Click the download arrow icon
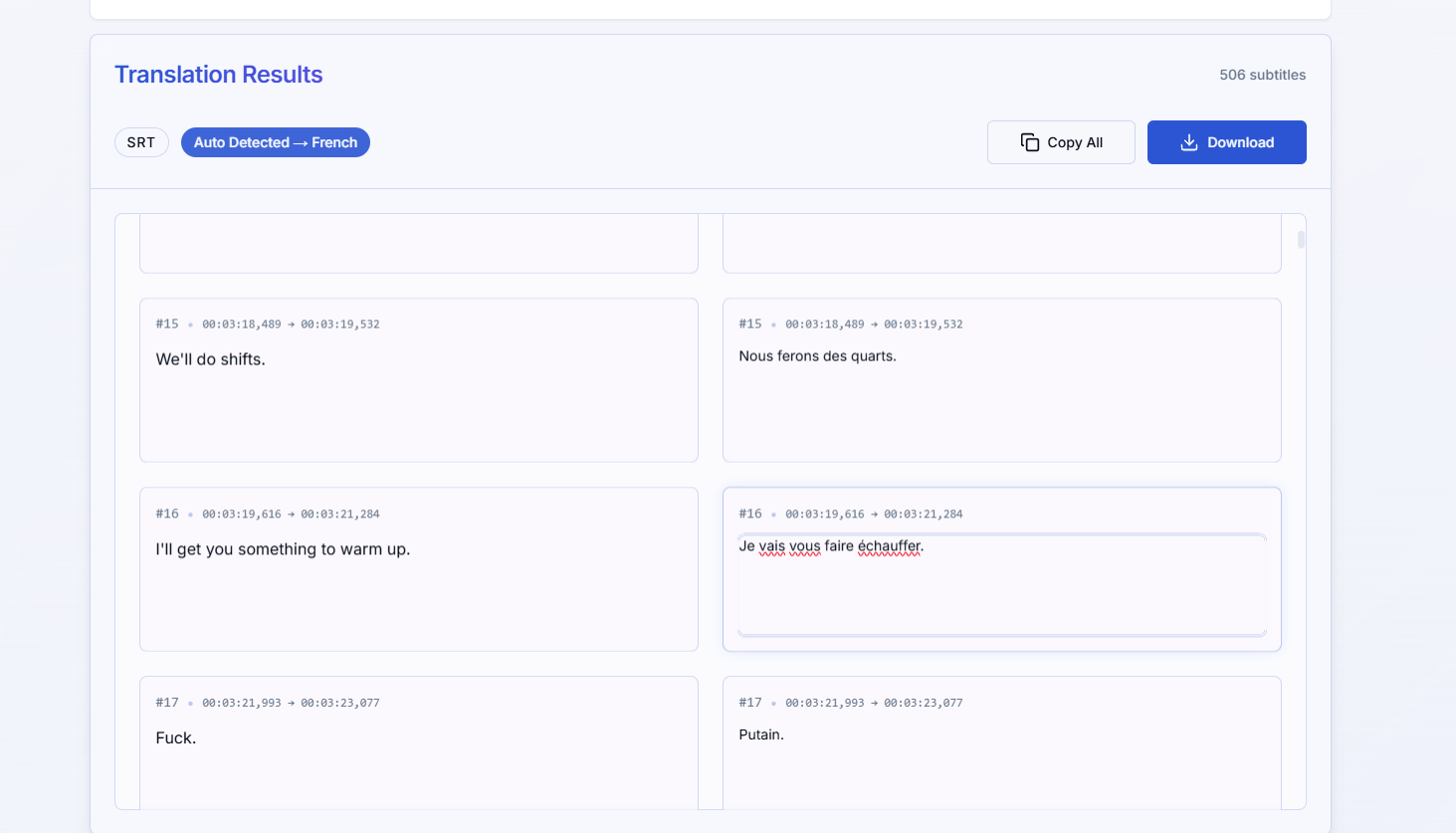The height and width of the screenshot is (833, 1456). [x=1189, y=142]
